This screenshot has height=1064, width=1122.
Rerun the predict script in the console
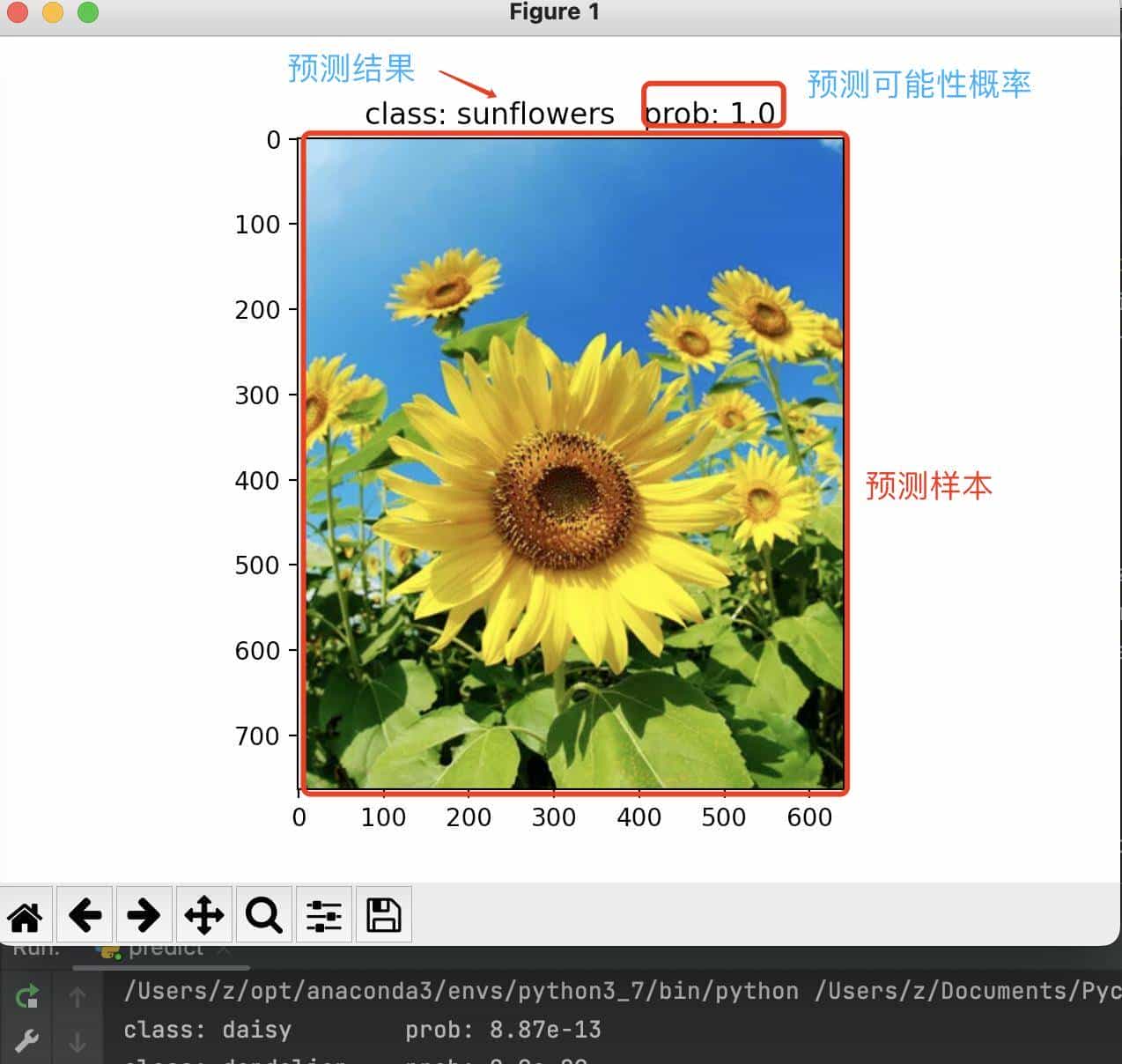pyautogui.click(x=26, y=995)
